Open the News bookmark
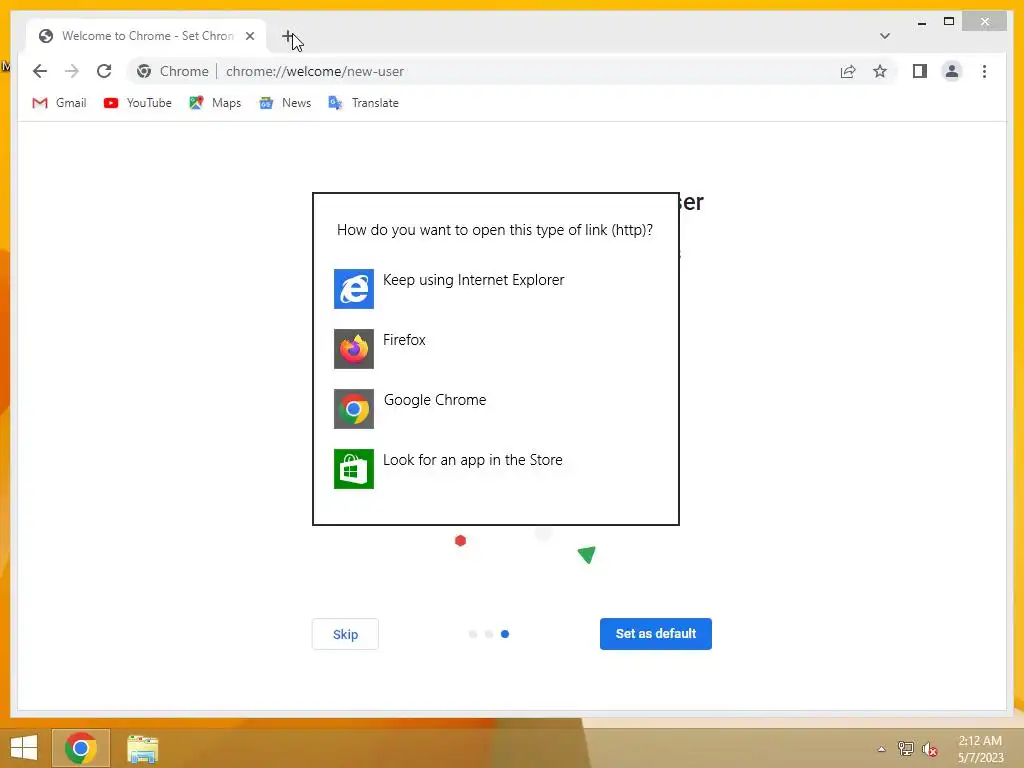This screenshot has height=768, width=1024. [x=285, y=103]
